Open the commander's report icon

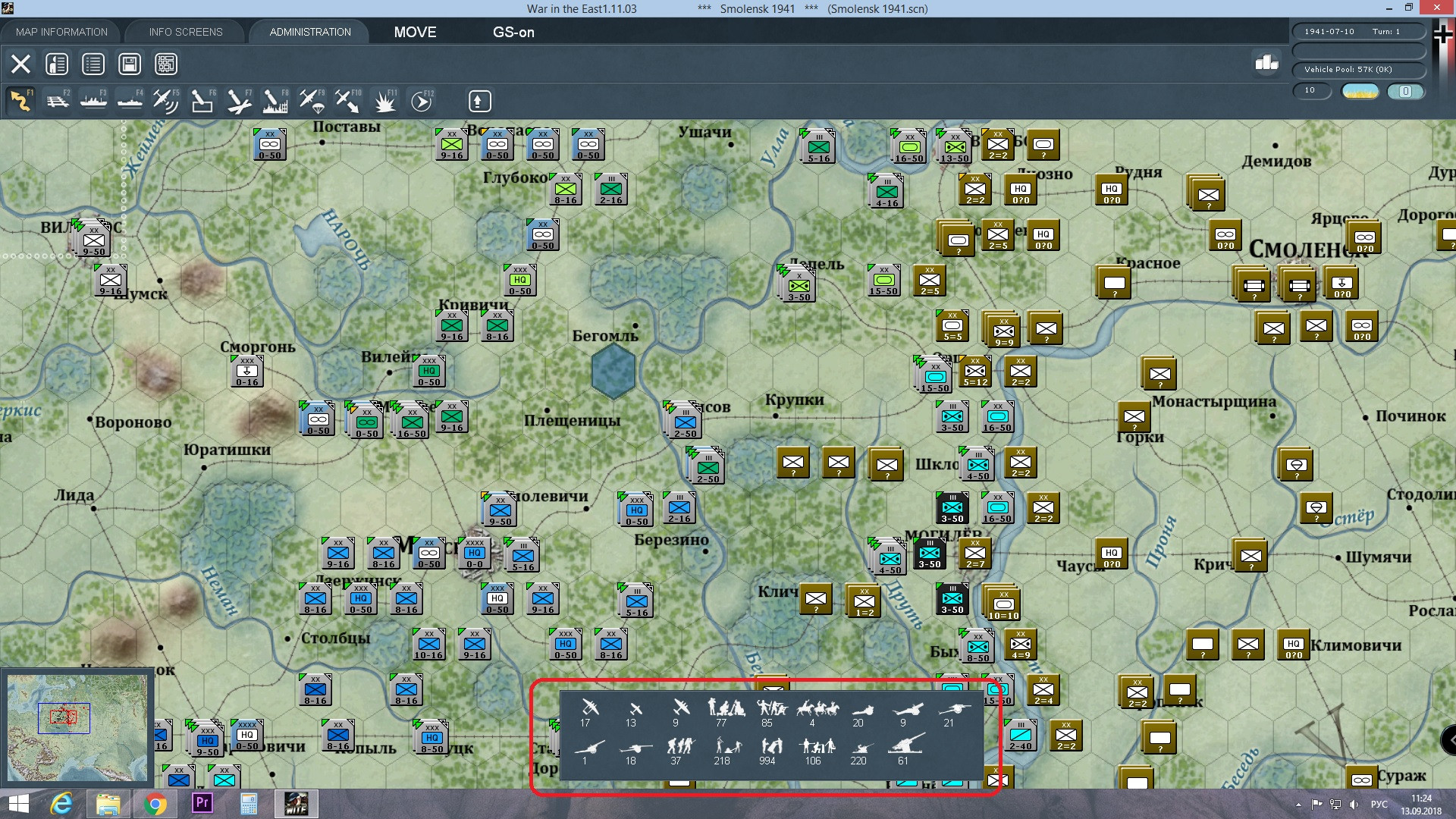57,64
